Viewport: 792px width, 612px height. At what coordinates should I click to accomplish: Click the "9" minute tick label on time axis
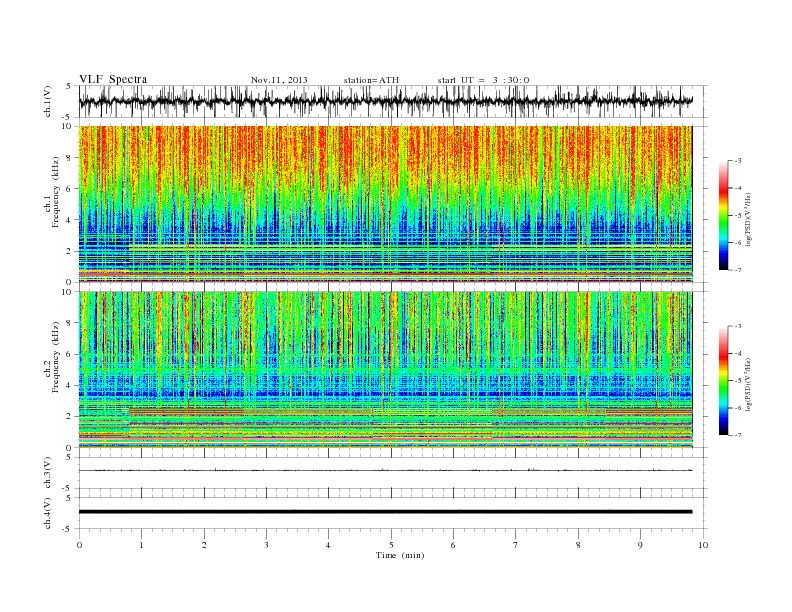(640, 545)
